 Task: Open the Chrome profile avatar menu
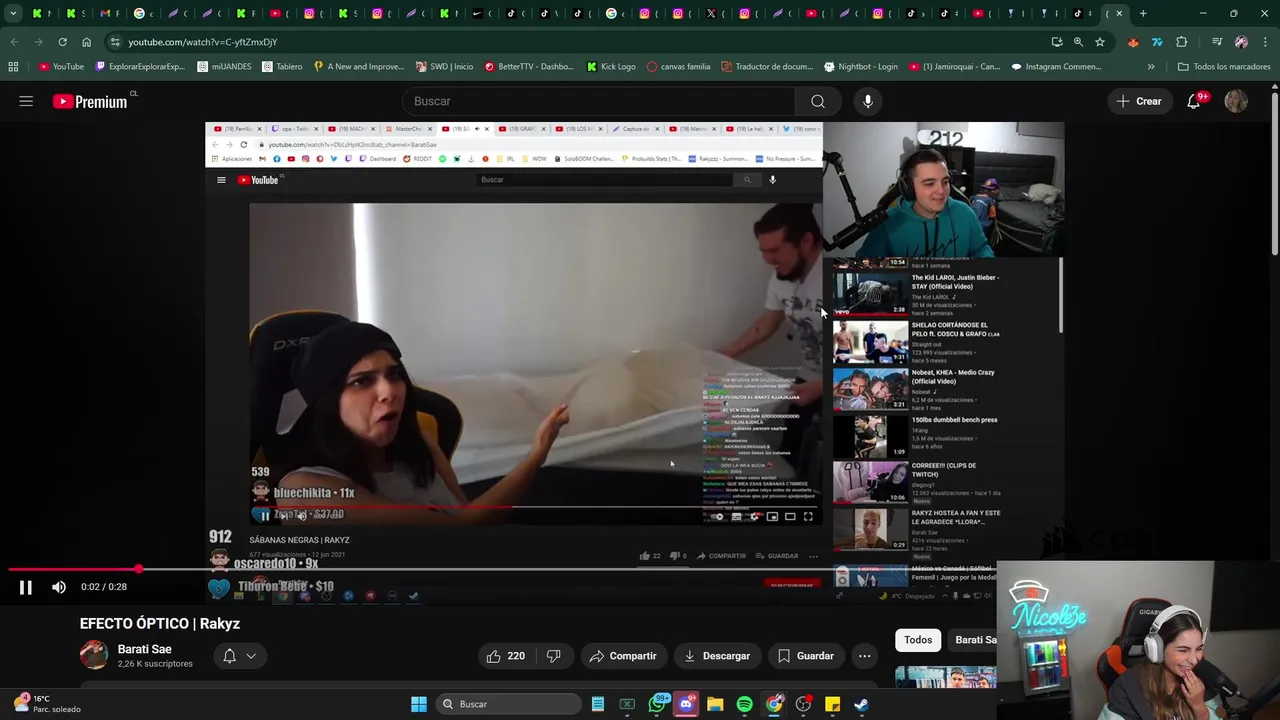pos(1241,42)
